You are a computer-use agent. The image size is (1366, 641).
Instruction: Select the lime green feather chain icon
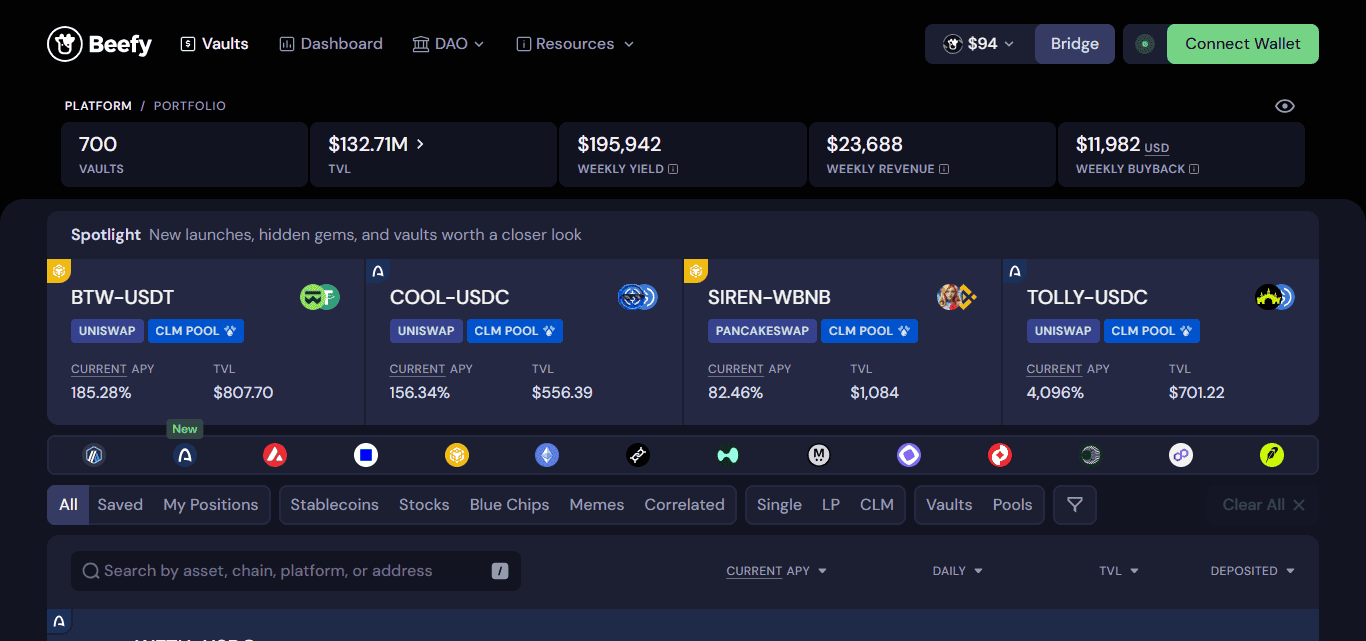tap(1271, 455)
